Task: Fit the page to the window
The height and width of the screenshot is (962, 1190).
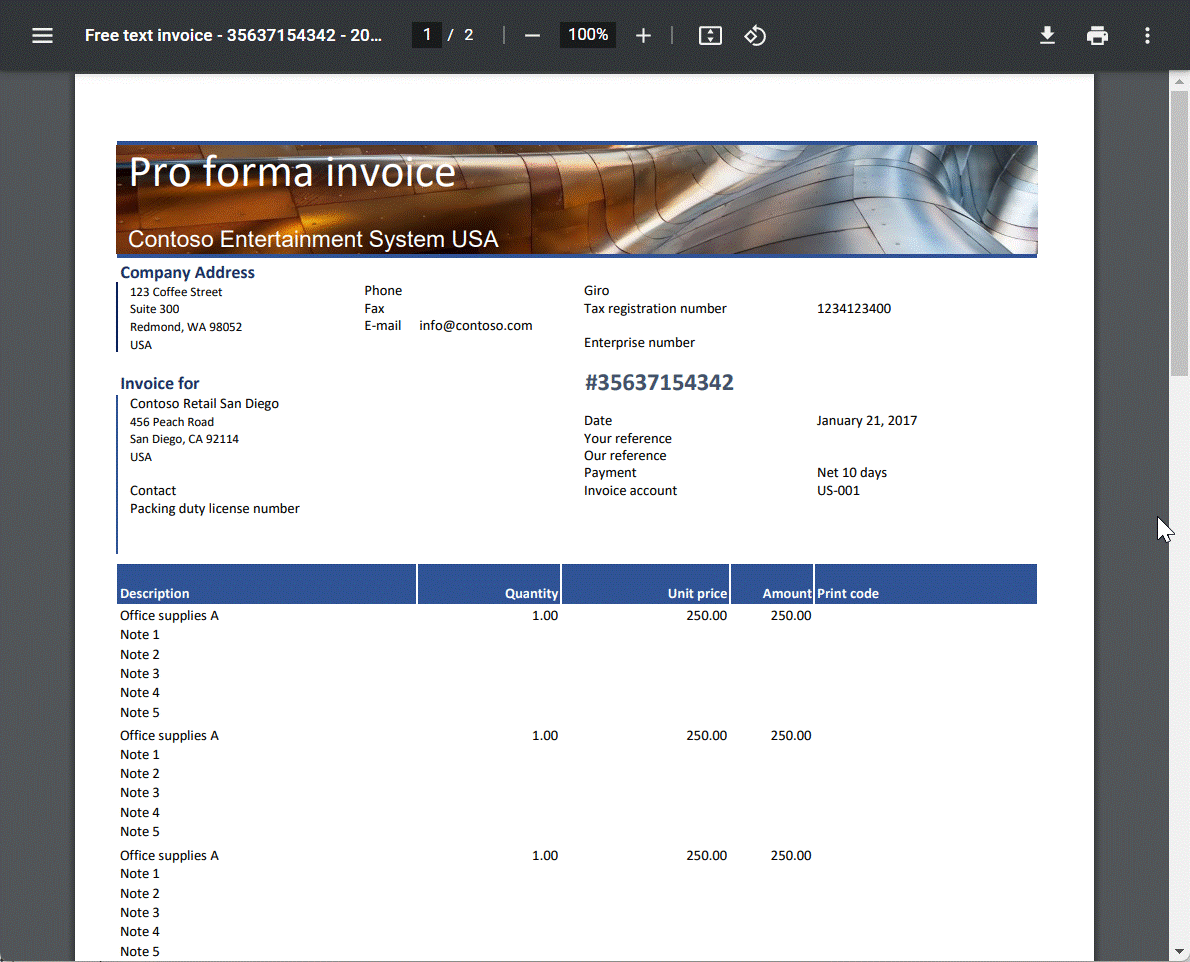Action: (710, 35)
